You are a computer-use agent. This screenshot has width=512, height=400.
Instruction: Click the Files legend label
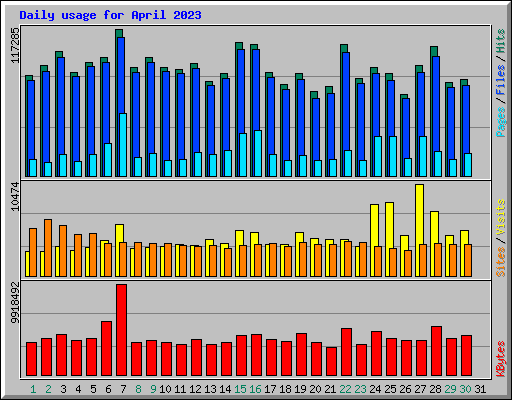pyautogui.click(x=500, y=80)
